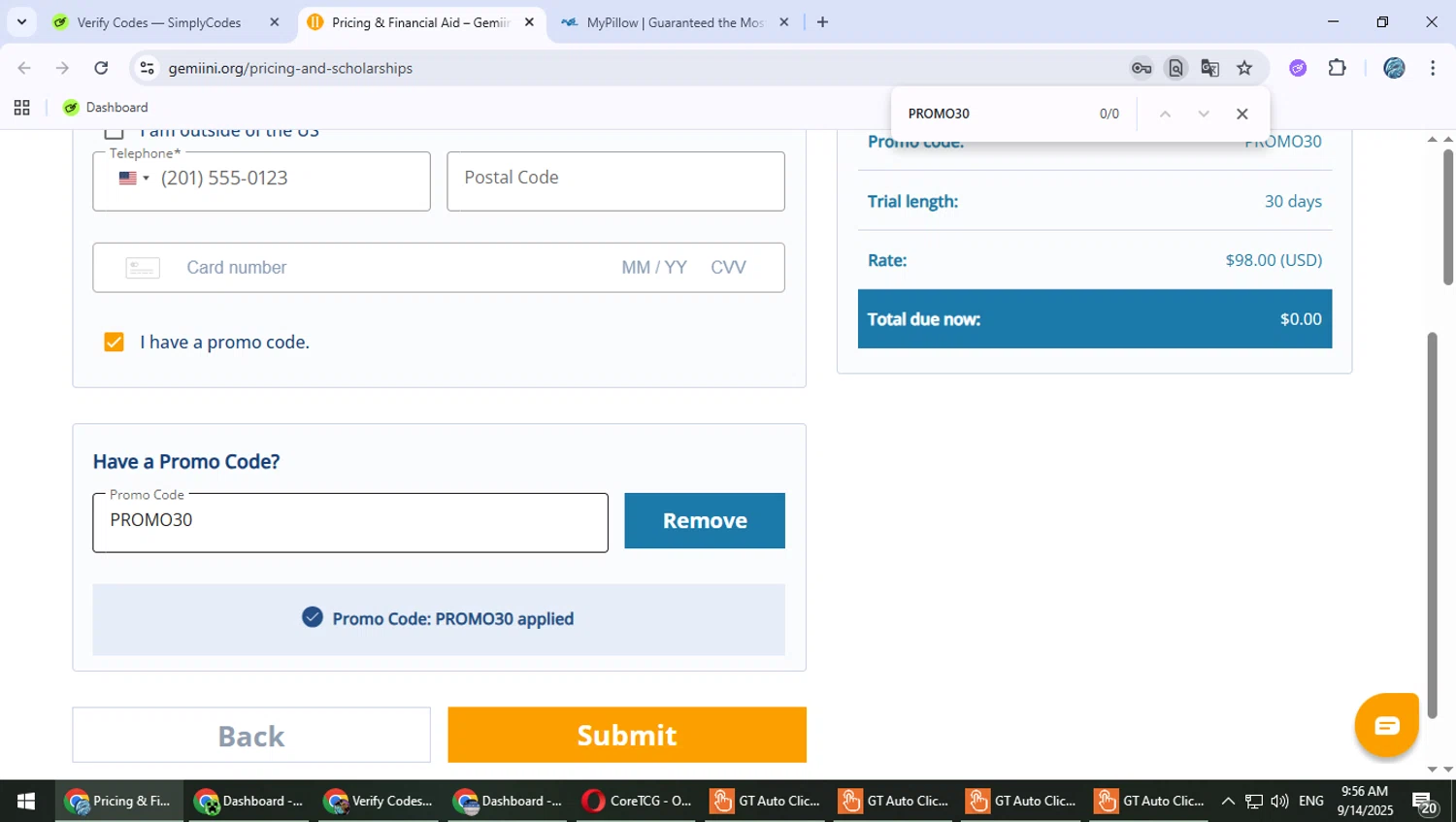Uncheck the I have a promo code checkbox
The image size is (1456, 822).
coord(114,342)
